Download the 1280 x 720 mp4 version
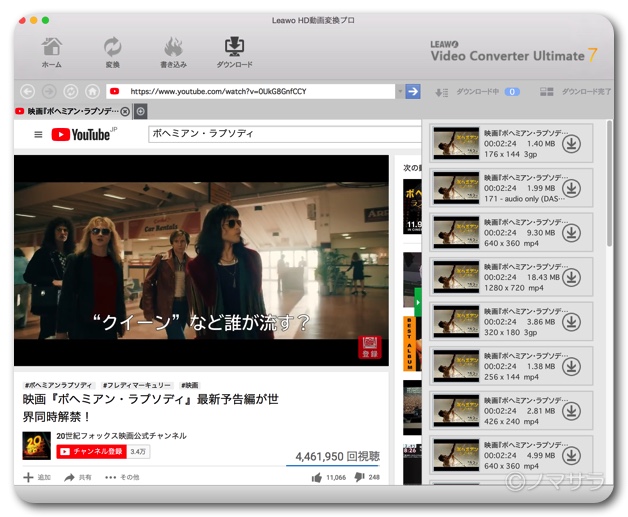Image resolution: width=628 pixels, height=517 pixels. tap(571, 277)
